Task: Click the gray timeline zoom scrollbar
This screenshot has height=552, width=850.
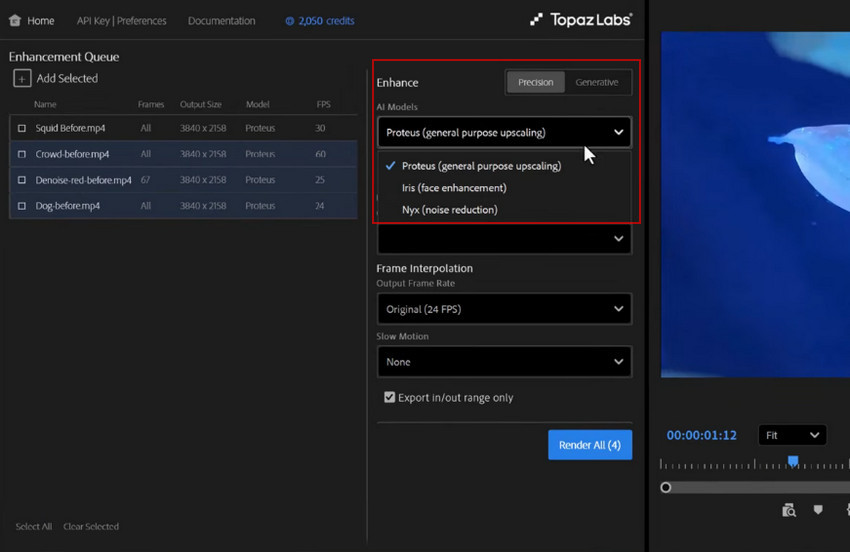Action: pyautogui.click(x=761, y=487)
